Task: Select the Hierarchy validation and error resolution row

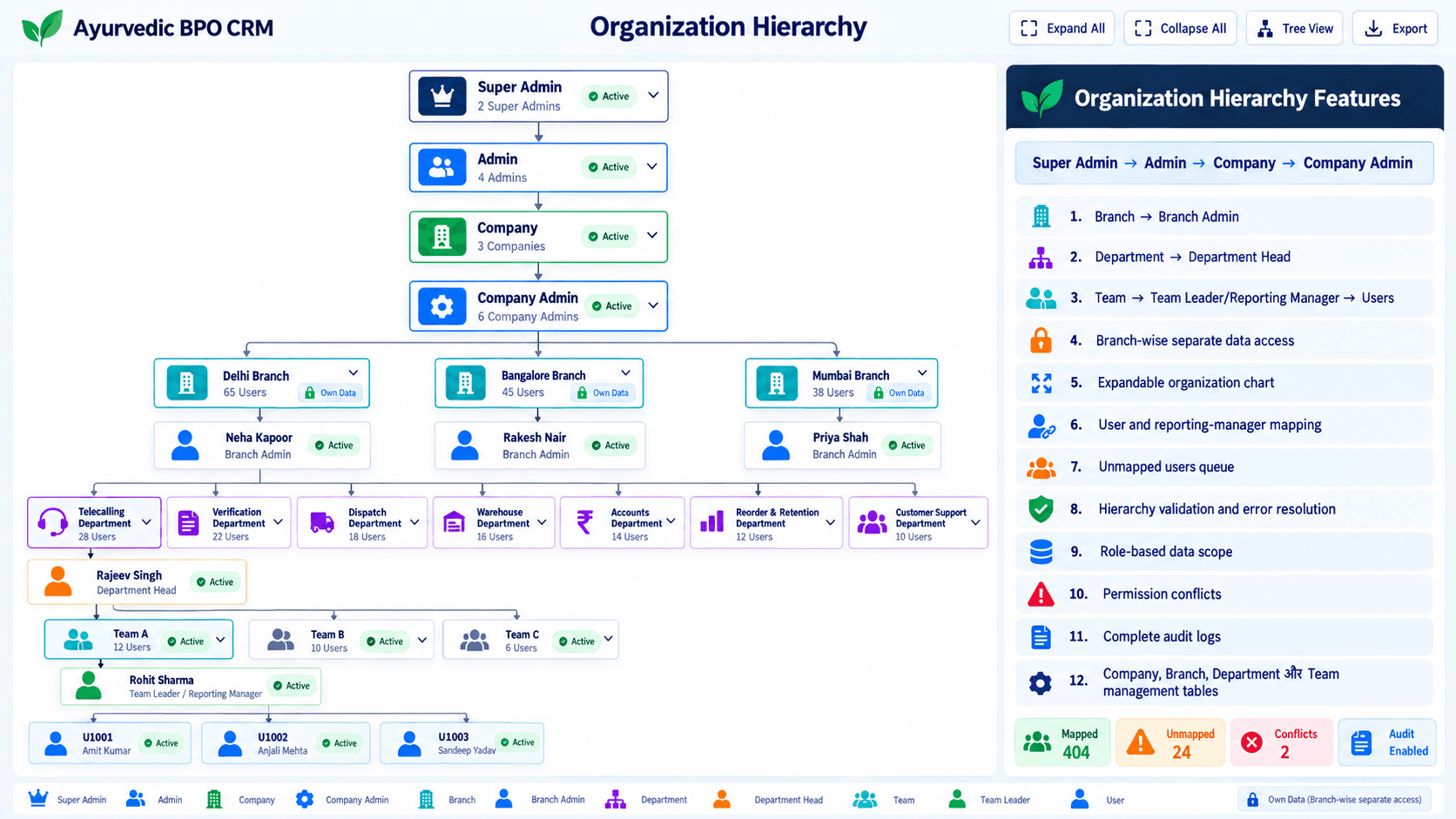Action: coord(1224,509)
